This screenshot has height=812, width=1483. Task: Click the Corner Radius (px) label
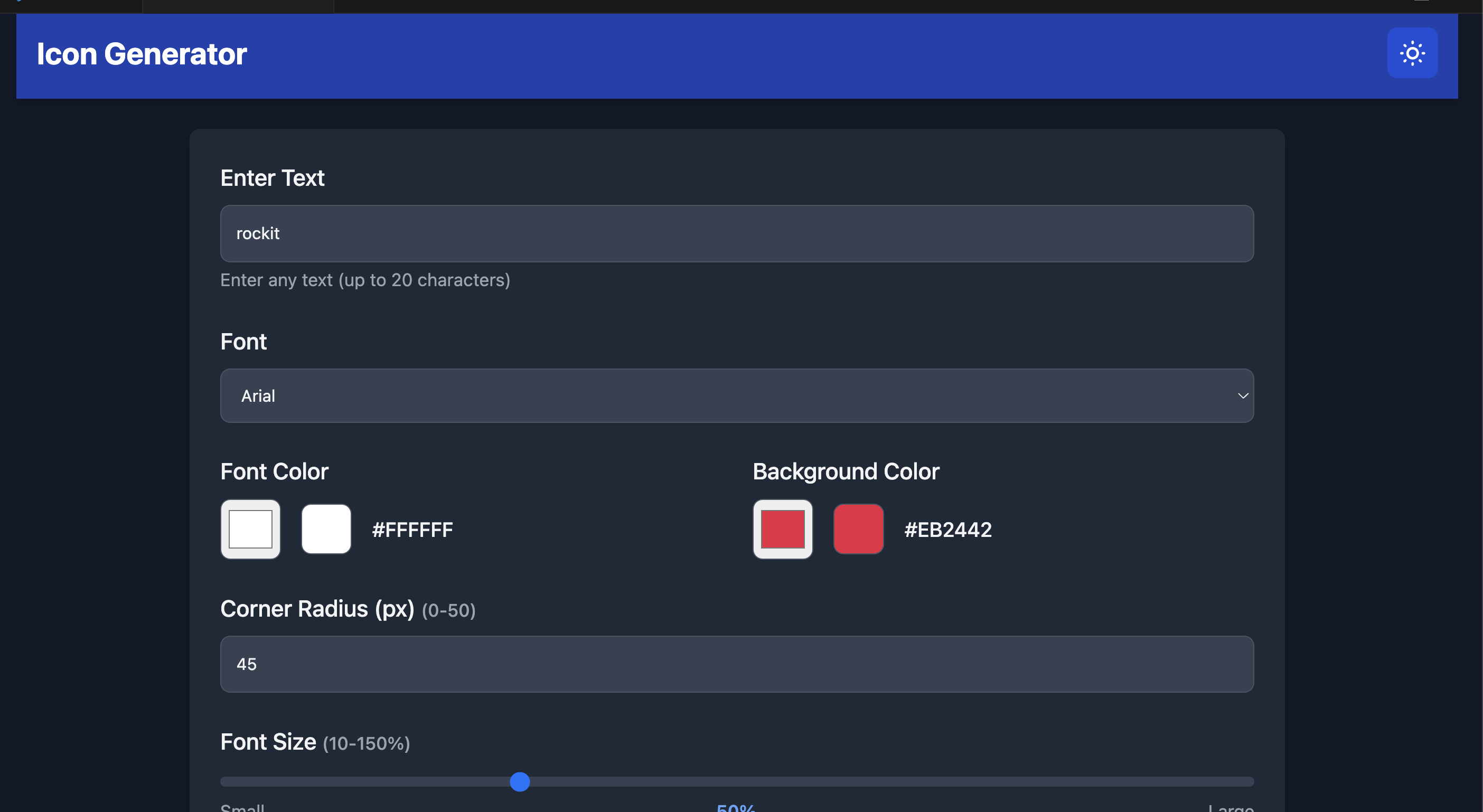(317, 609)
